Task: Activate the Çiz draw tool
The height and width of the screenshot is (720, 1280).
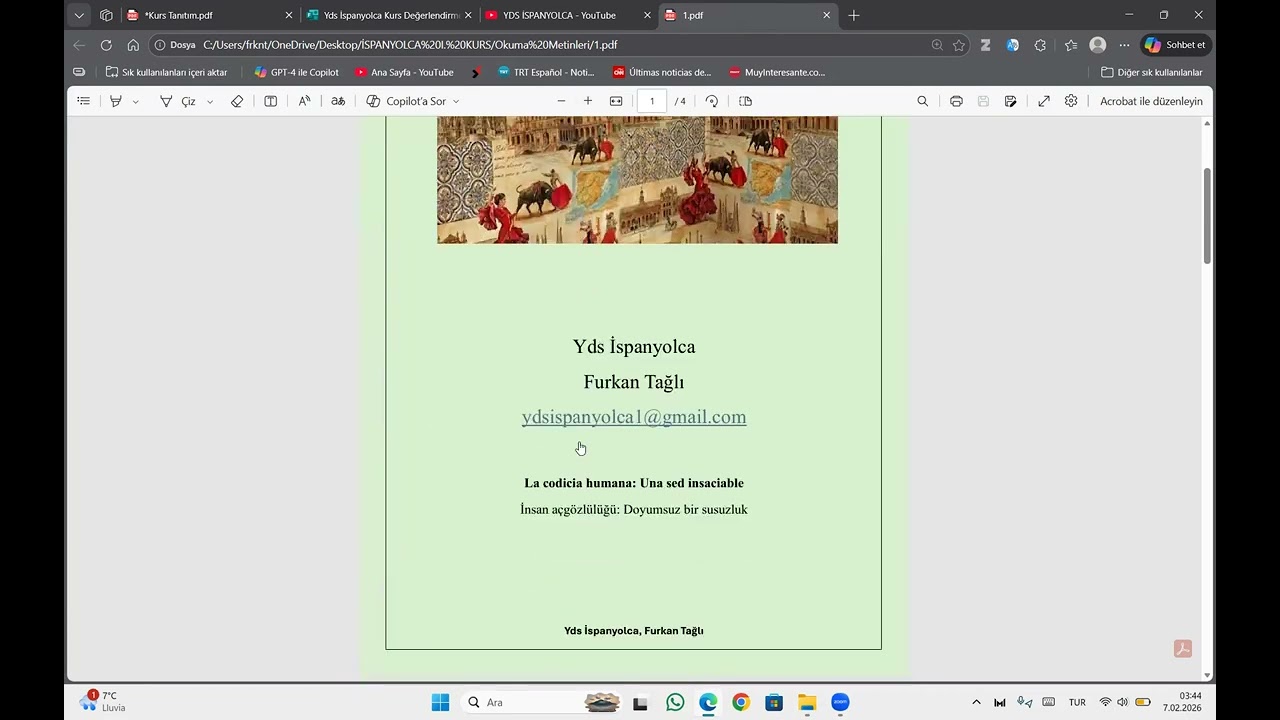Action: [178, 101]
